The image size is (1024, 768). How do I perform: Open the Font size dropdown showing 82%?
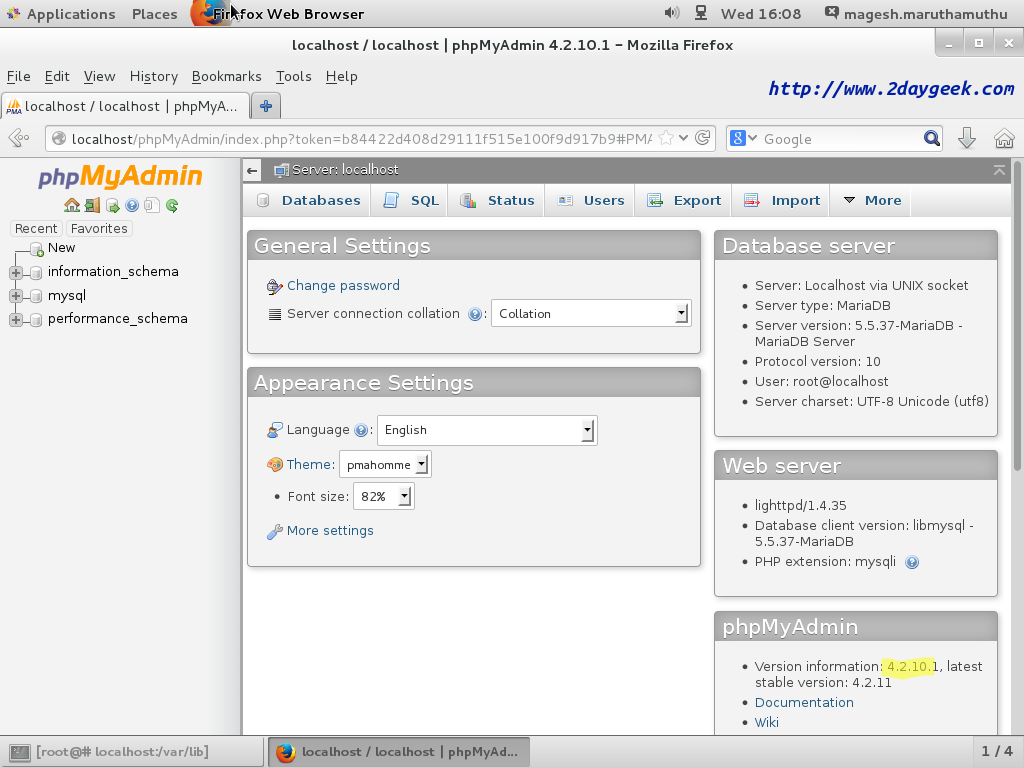[383, 497]
